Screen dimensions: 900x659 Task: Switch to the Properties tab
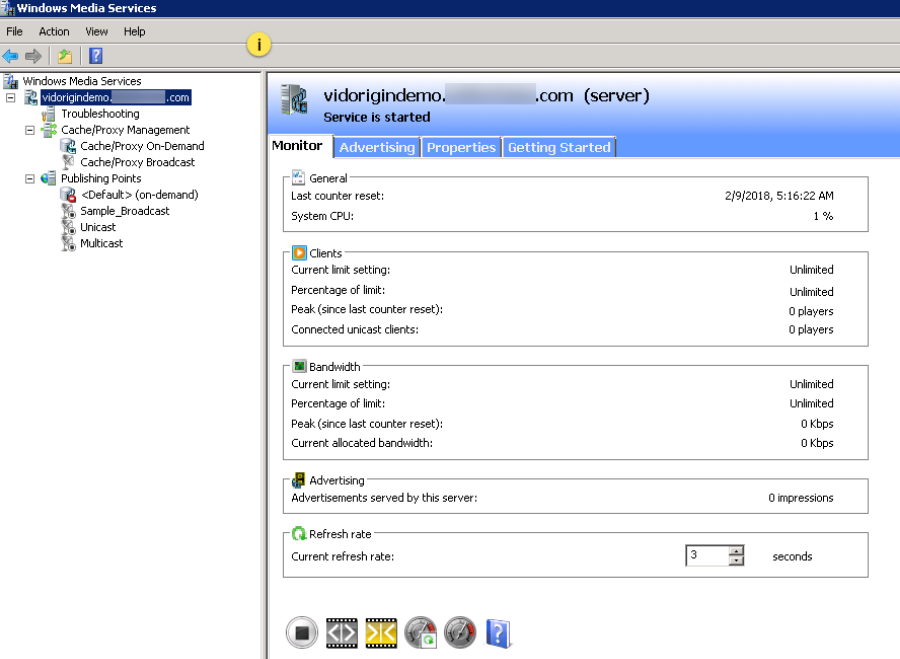(x=461, y=147)
